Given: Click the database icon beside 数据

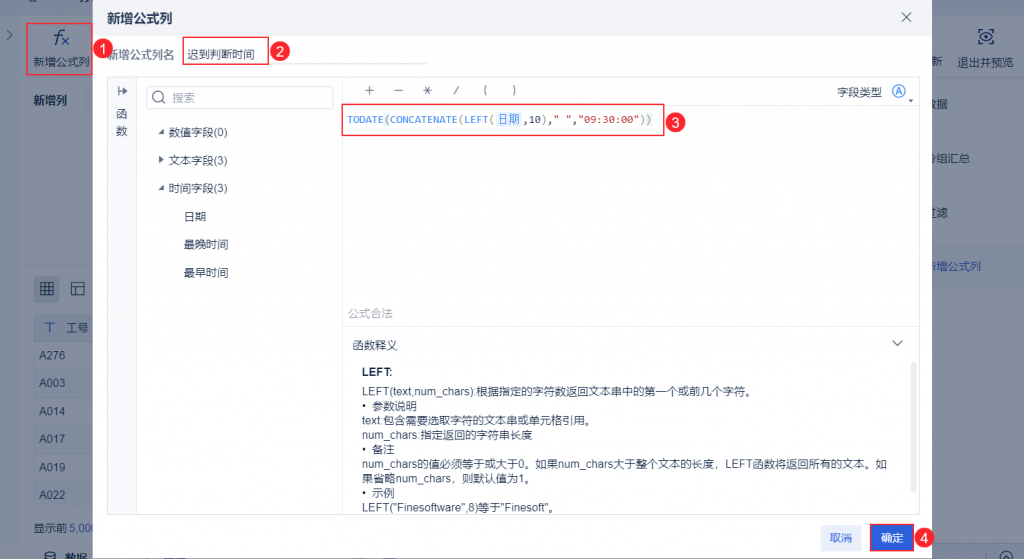Looking at the screenshot, I should tap(50, 555).
